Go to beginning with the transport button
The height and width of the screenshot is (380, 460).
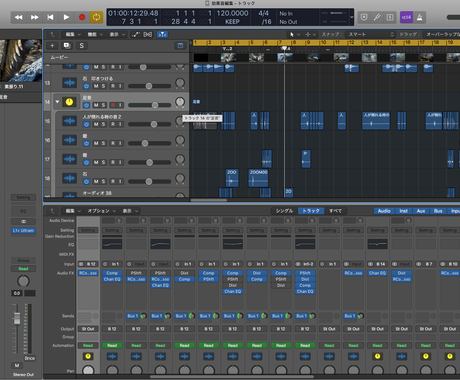pos(50,17)
